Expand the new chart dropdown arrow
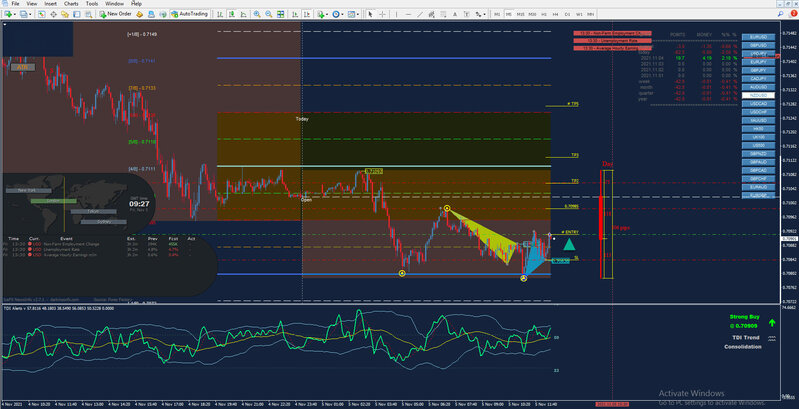Screen dimensions: 799x409 tap(15, 14)
